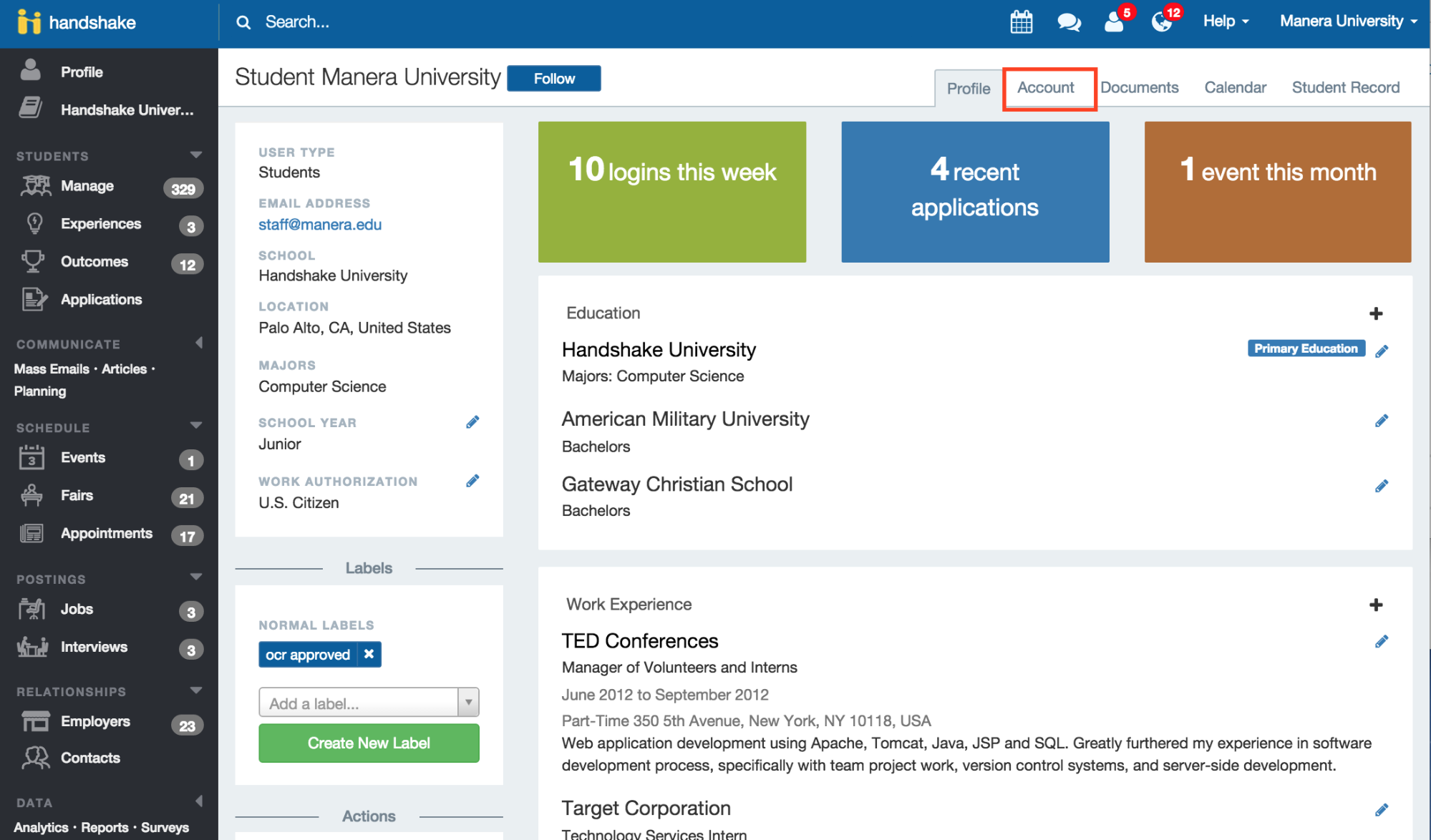
Task: Switch to the Documents tab
Action: click(x=1139, y=87)
